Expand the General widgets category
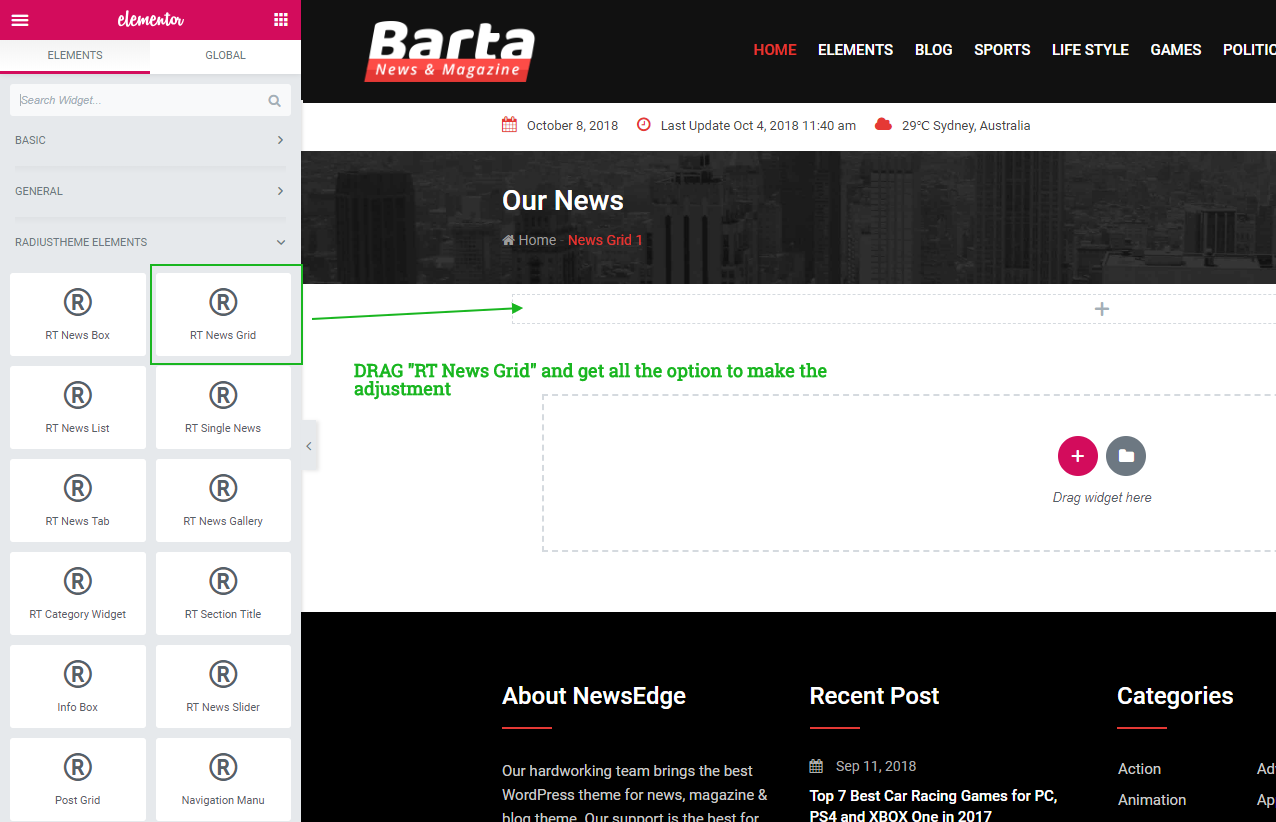 (x=150, y=191)
